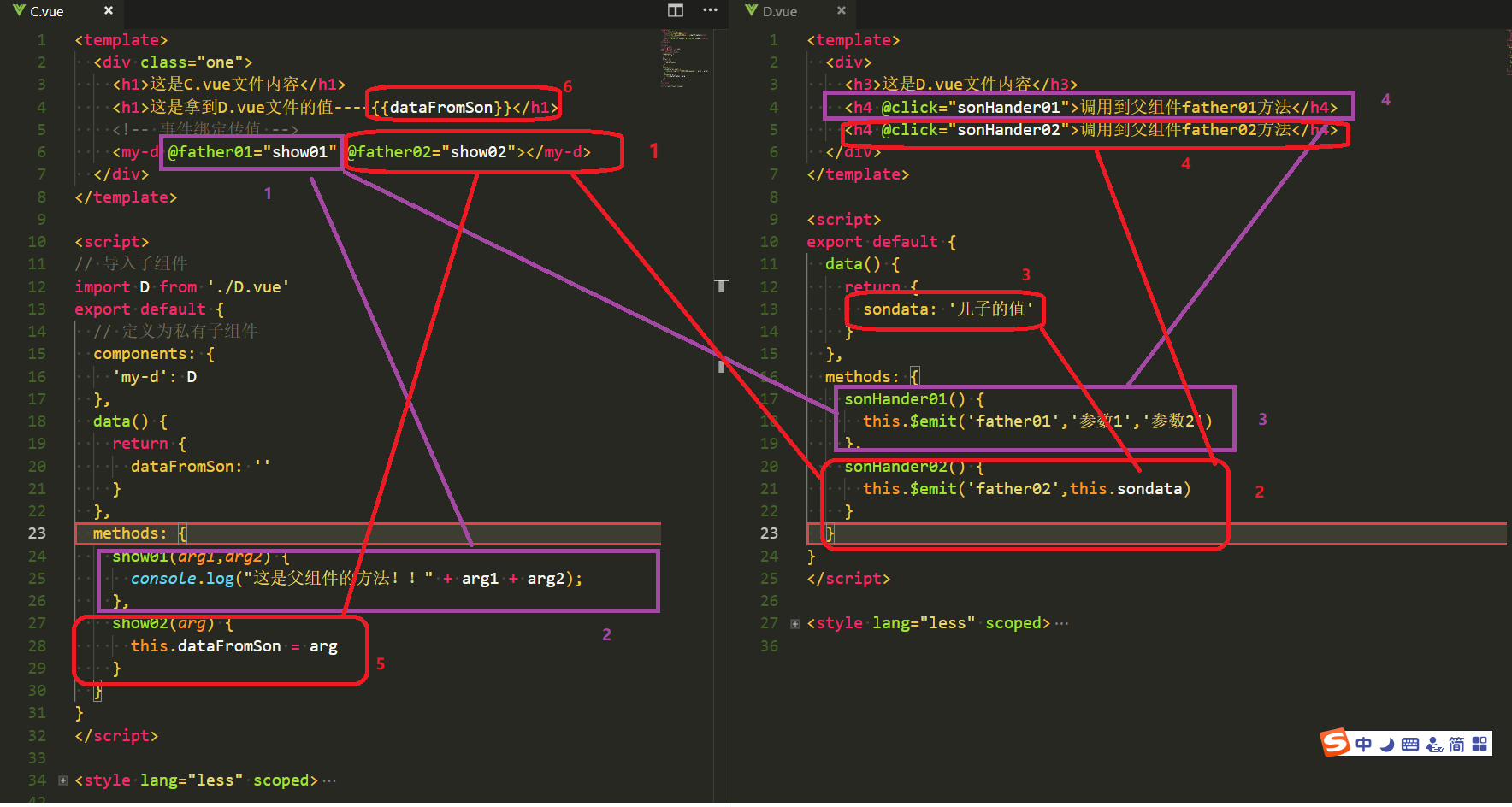Click @father01="show01" attribute in C.vue
The height and width of the screenshot is (807, 1512).
[x=252, y=152]
